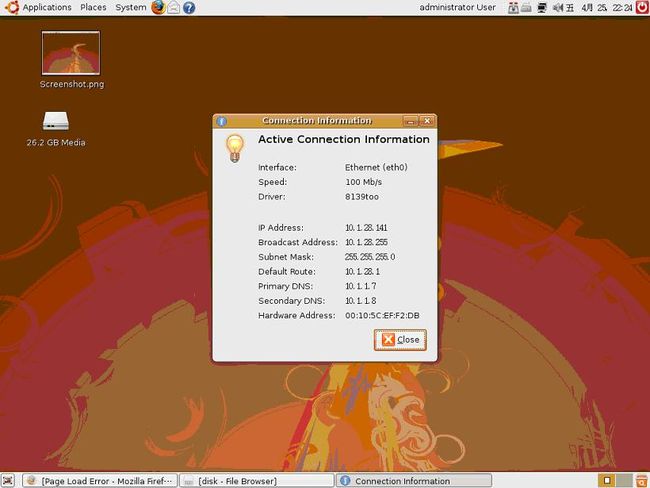
Task: Launch Firefox from the top panel
Action: (x=158, y=7)
